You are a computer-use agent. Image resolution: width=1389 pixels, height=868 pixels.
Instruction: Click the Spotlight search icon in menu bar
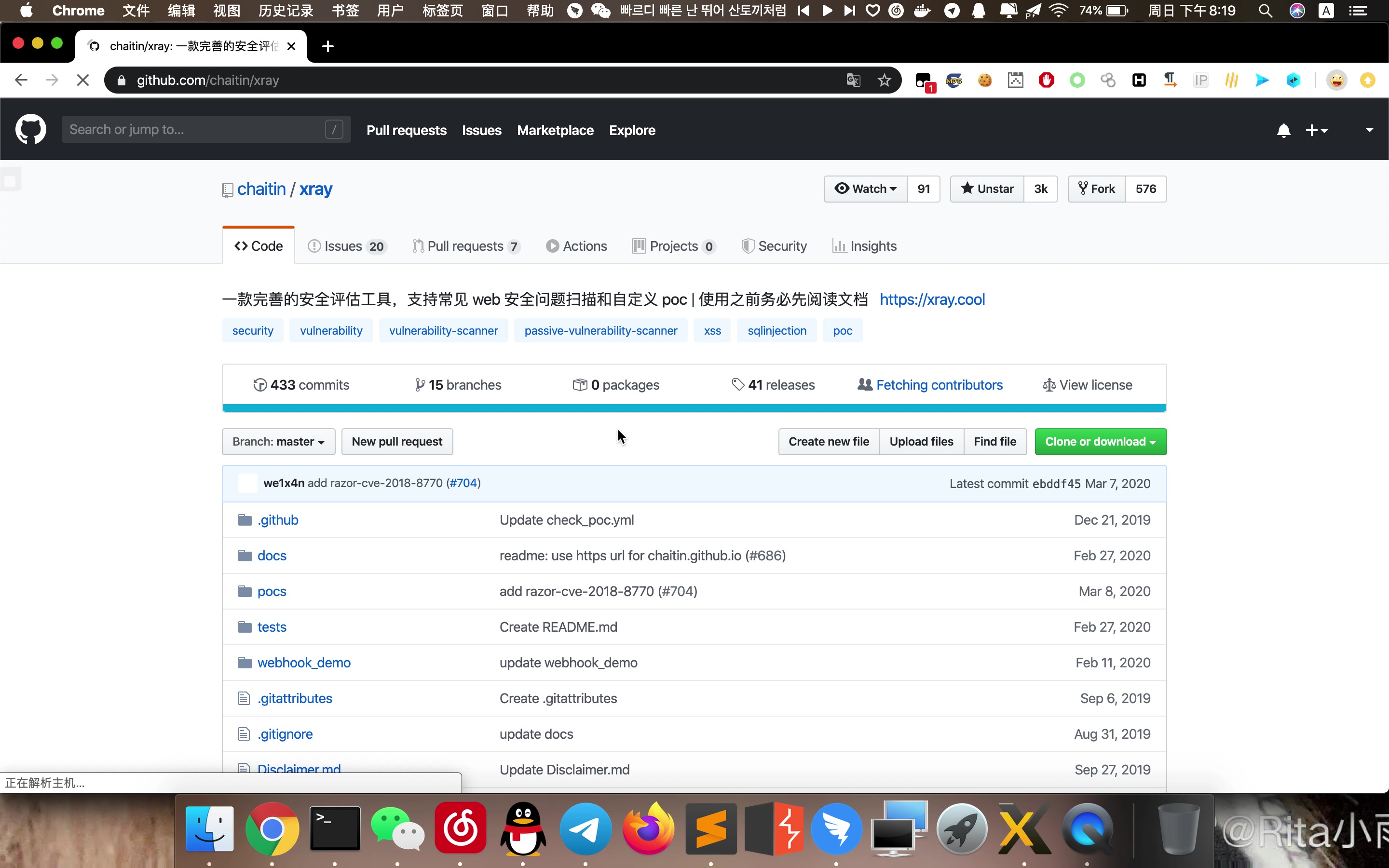pos(1265,11)
